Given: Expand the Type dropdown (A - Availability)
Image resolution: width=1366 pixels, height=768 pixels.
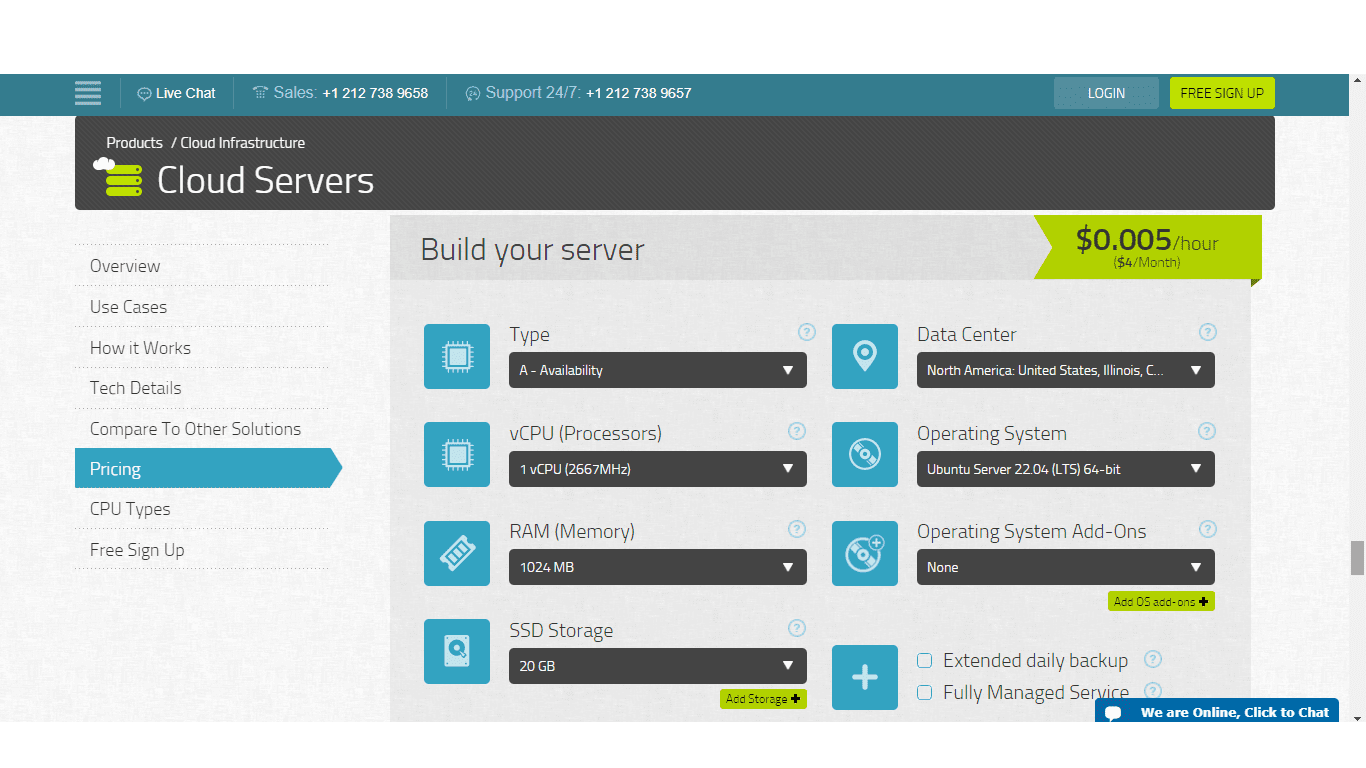Looking at the screenshot, I should click(657, 370).
